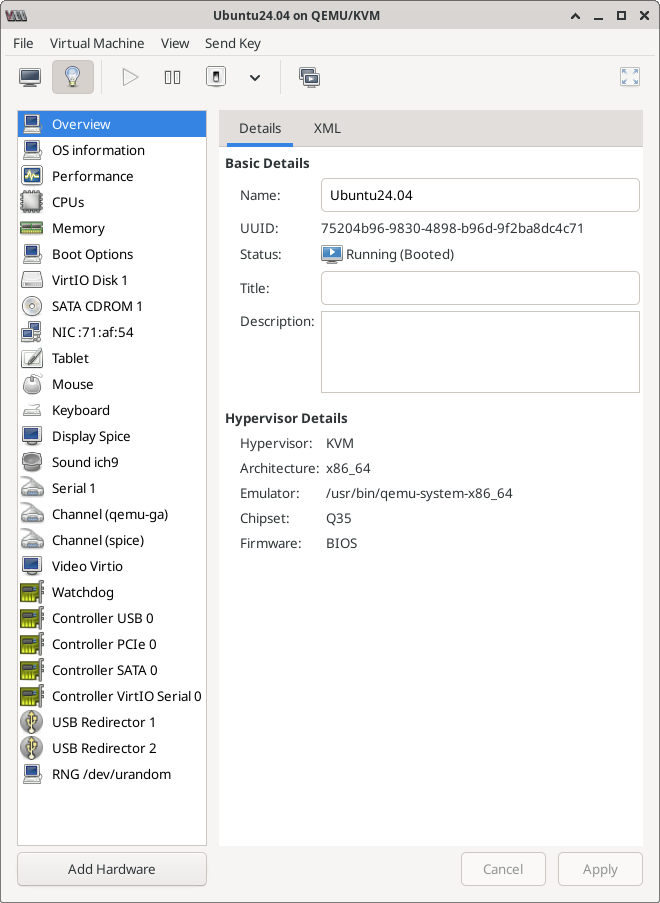The image size is (660, 903).
Task: Click the Add Hardware button
Action: [x=112, y=869]
